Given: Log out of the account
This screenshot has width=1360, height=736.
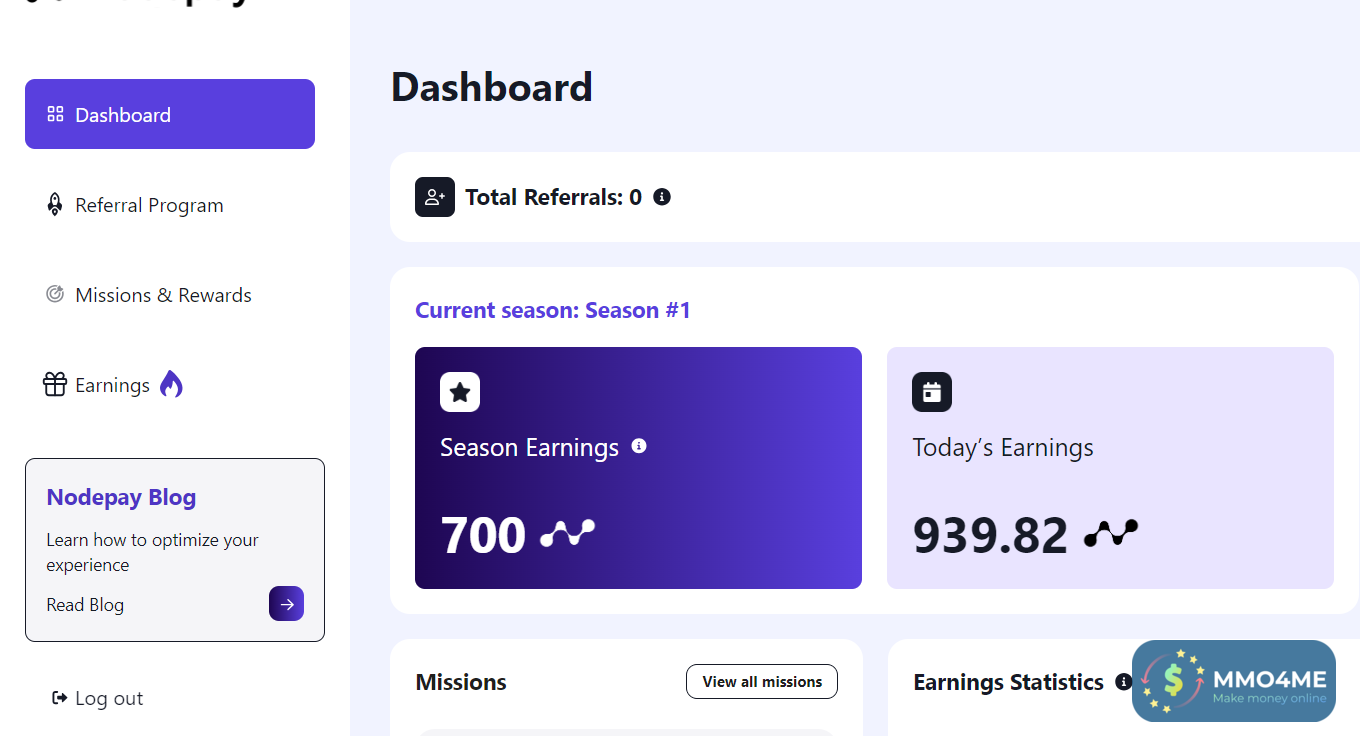Looking at the screenshot, I should [108, 698].
